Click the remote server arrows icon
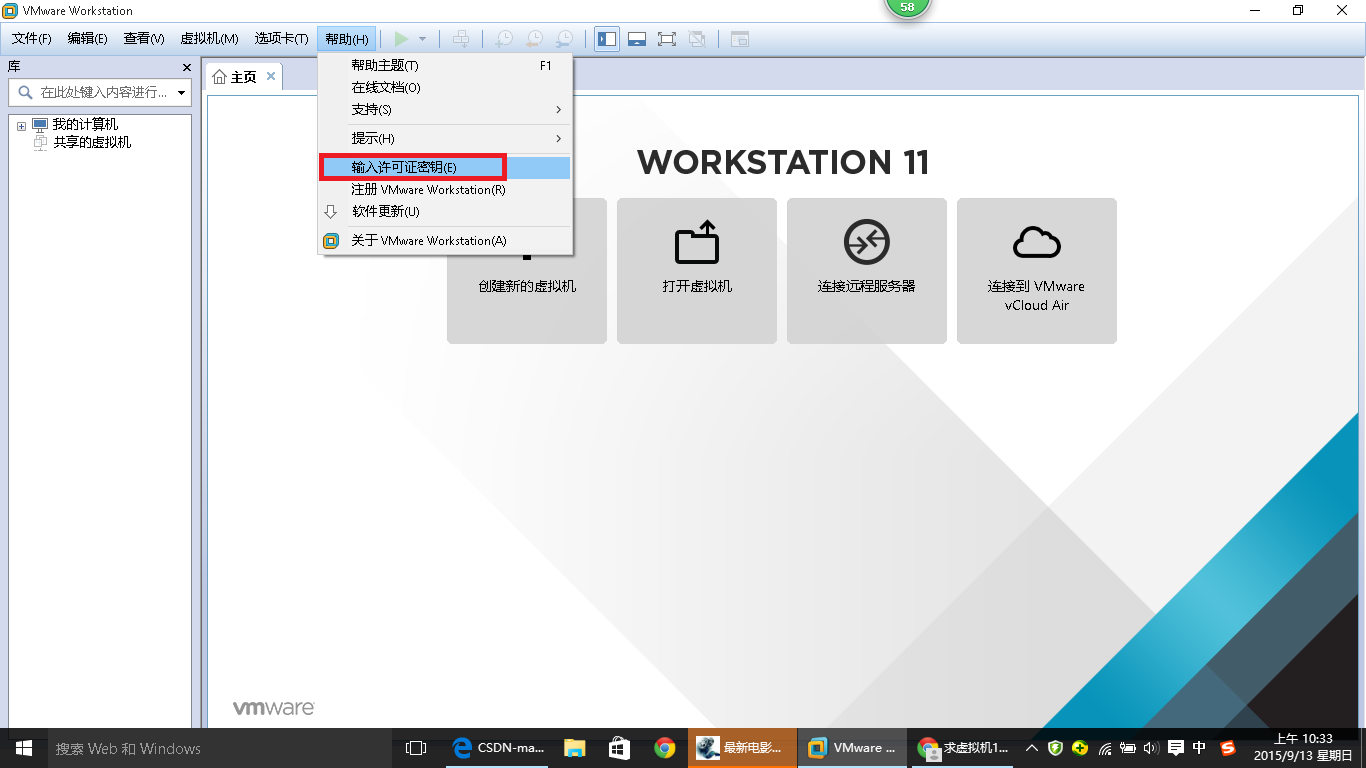1366x768 pixels. (867, 241)
